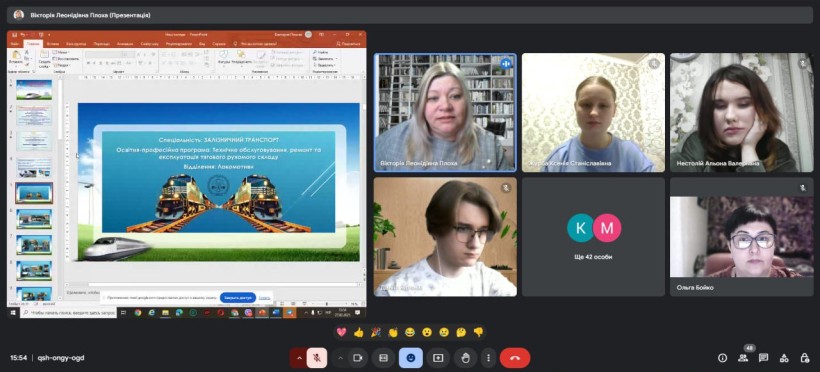The height and width of the screenshot is (372, 820).
Task: Show the participants list with 48 badge
Action: [x=743, y=358]
